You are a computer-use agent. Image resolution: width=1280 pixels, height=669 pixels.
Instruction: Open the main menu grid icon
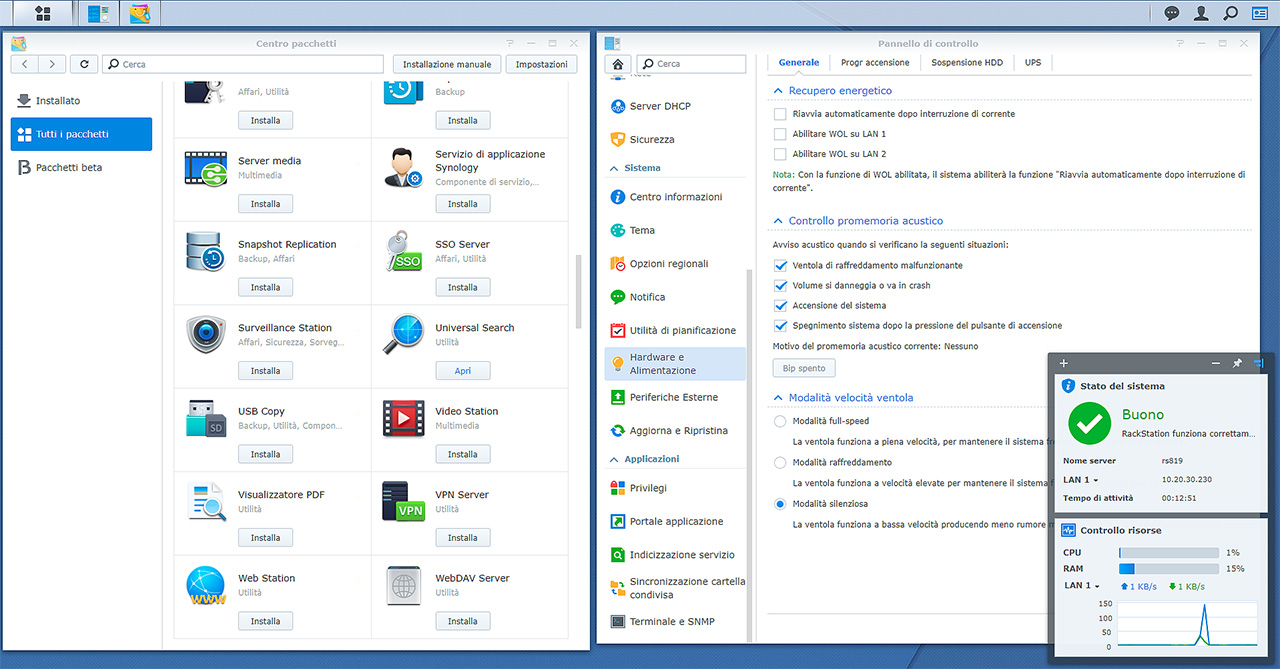42,14
